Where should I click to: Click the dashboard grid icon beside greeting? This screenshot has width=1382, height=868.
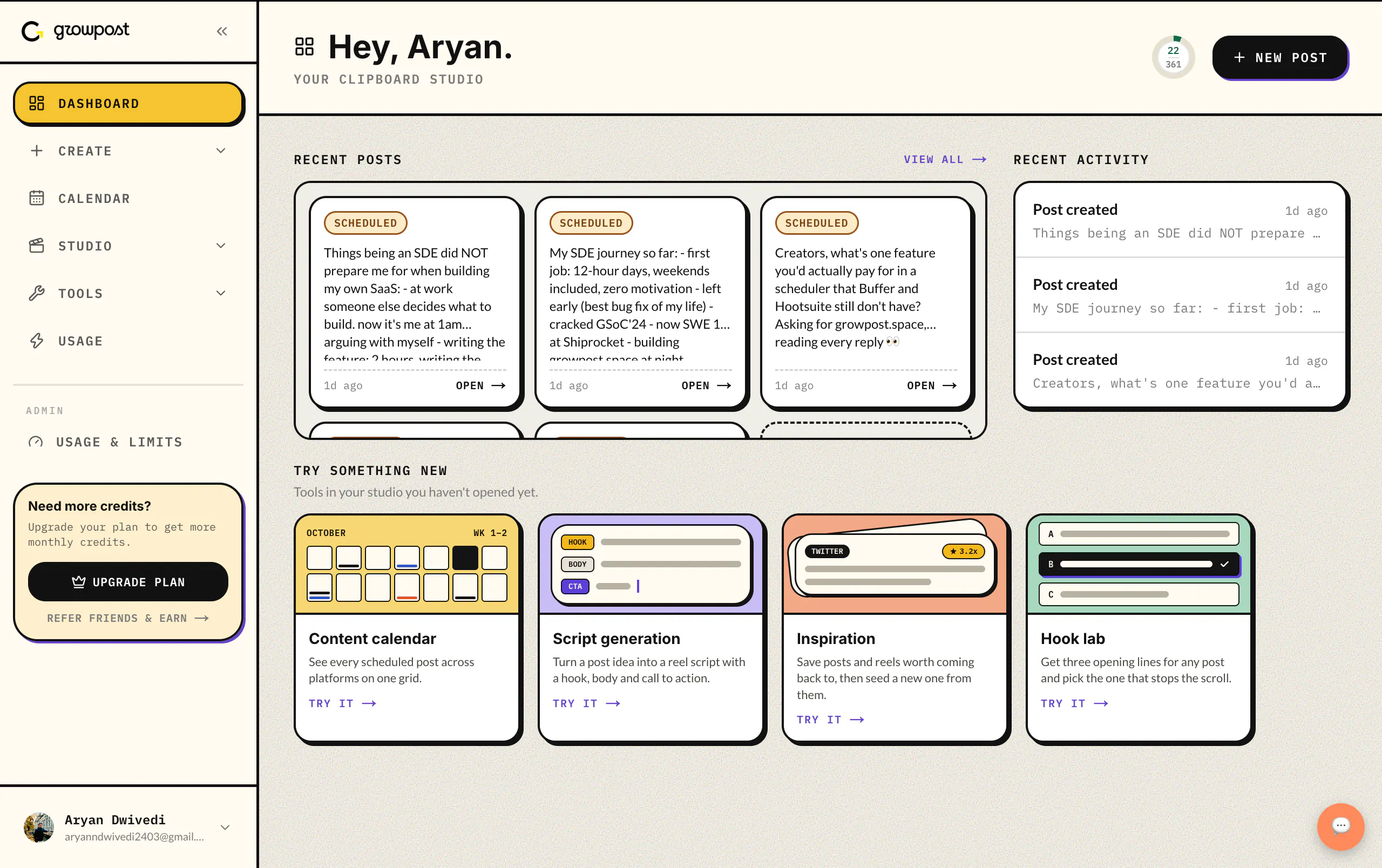[304, 46]
